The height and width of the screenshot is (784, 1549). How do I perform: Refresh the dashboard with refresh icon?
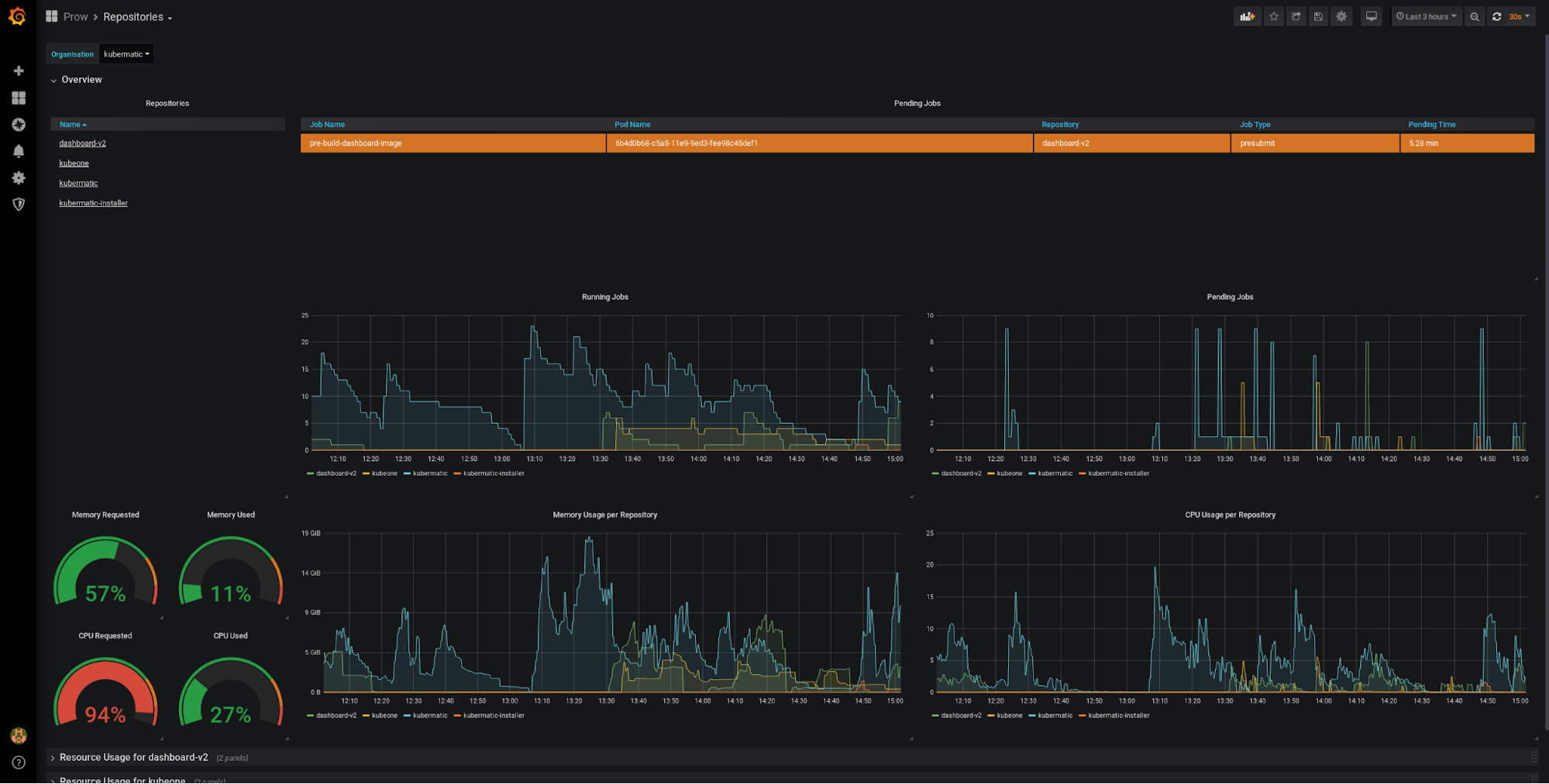click(x=1496, y=15)
